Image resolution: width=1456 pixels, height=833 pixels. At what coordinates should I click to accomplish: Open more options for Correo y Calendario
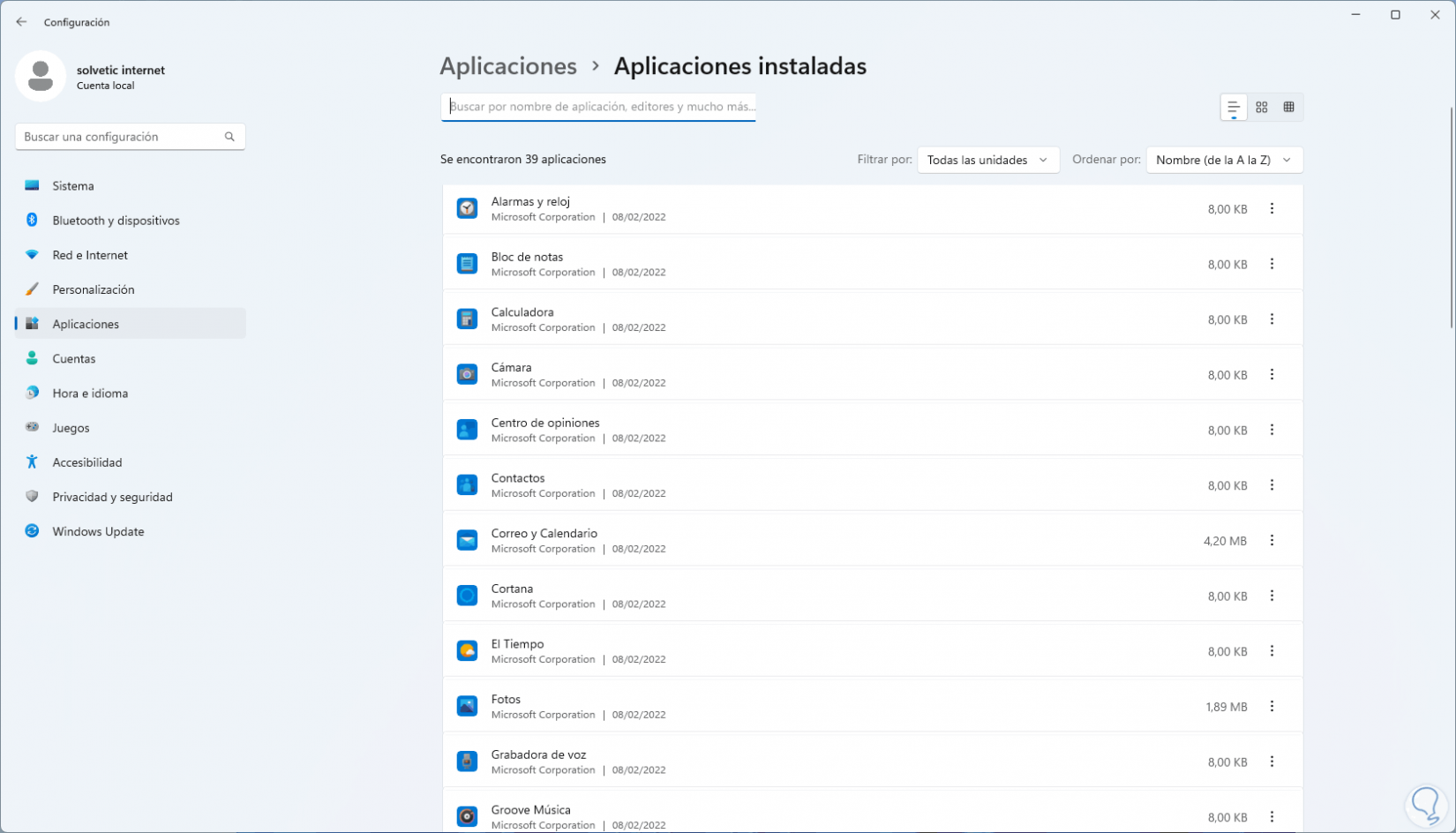(x=1272, y=540)
